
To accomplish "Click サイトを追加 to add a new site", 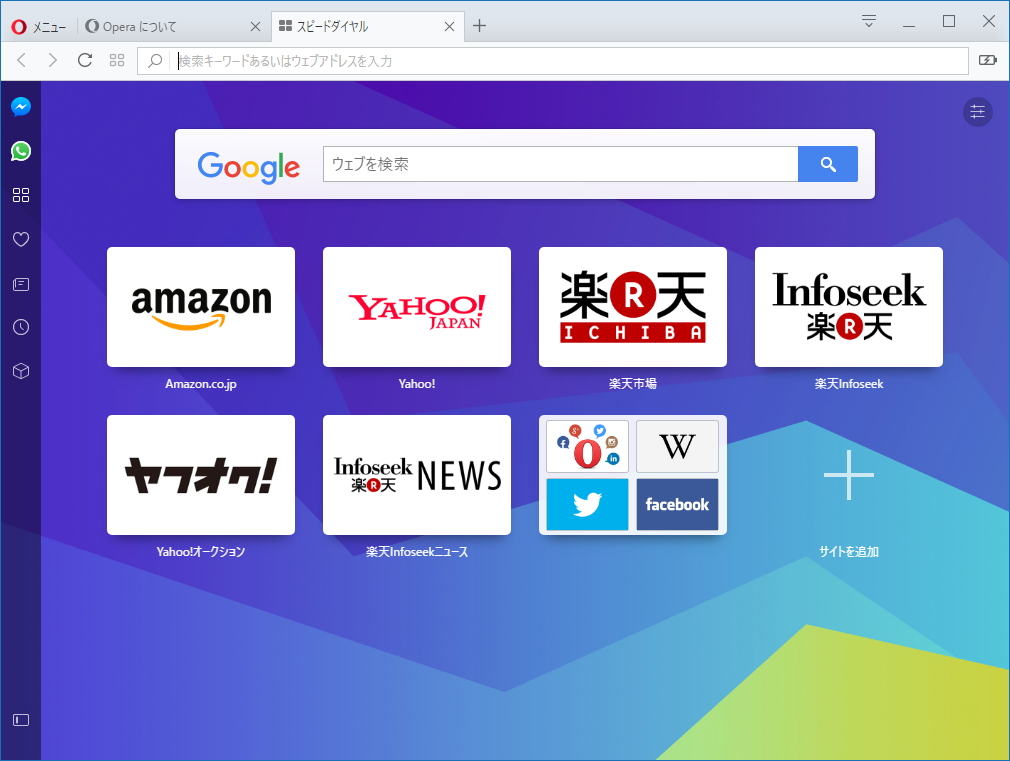I will coord(848,475).
